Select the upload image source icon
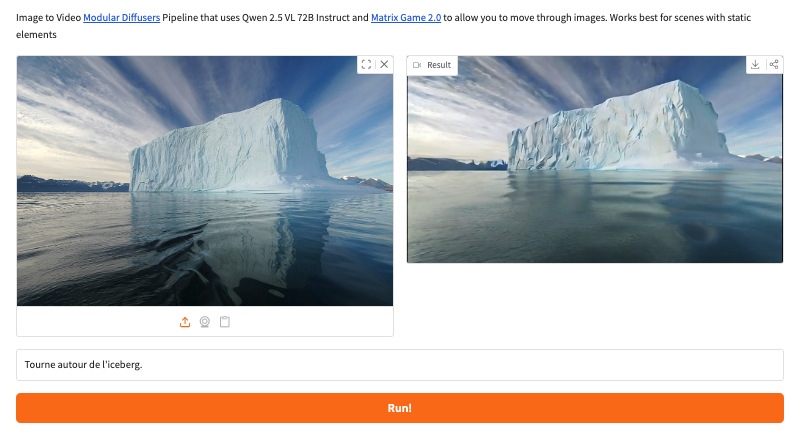Viewport: 805px width, 441px height. point(185,322)
